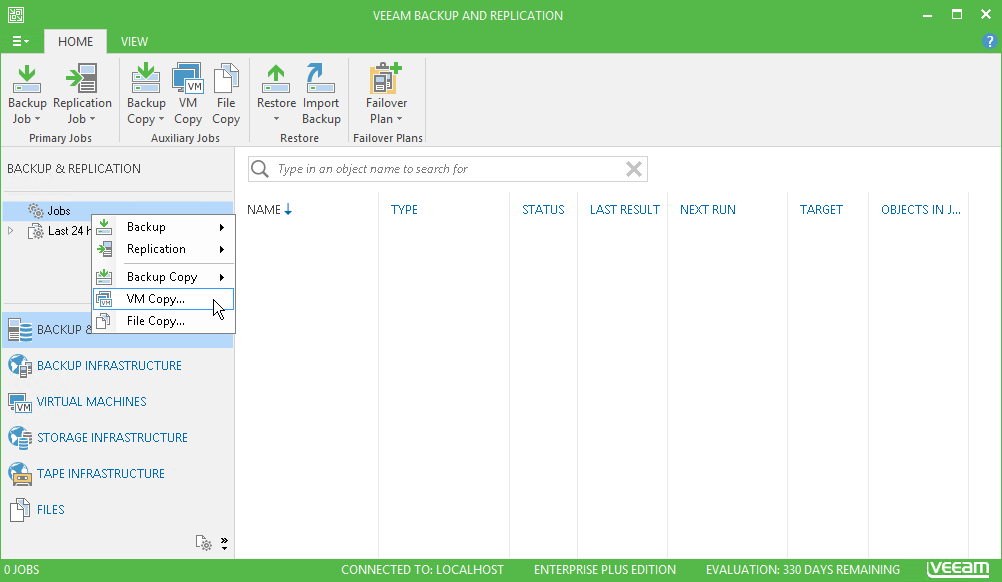Click the Backup Copy ribbon icon
This screenshot has width=1002, height=582.
pyautogui.click(x=146, y=79)
